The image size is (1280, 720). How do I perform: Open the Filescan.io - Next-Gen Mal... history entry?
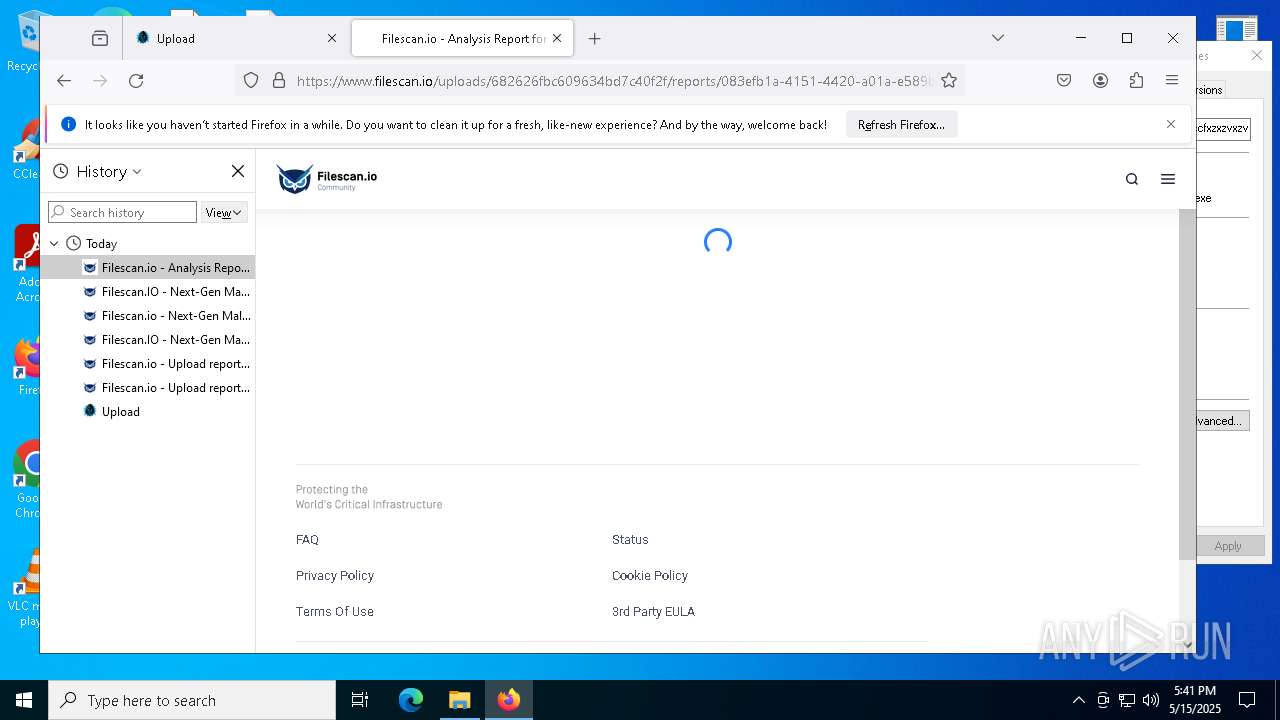coord(148,316)
